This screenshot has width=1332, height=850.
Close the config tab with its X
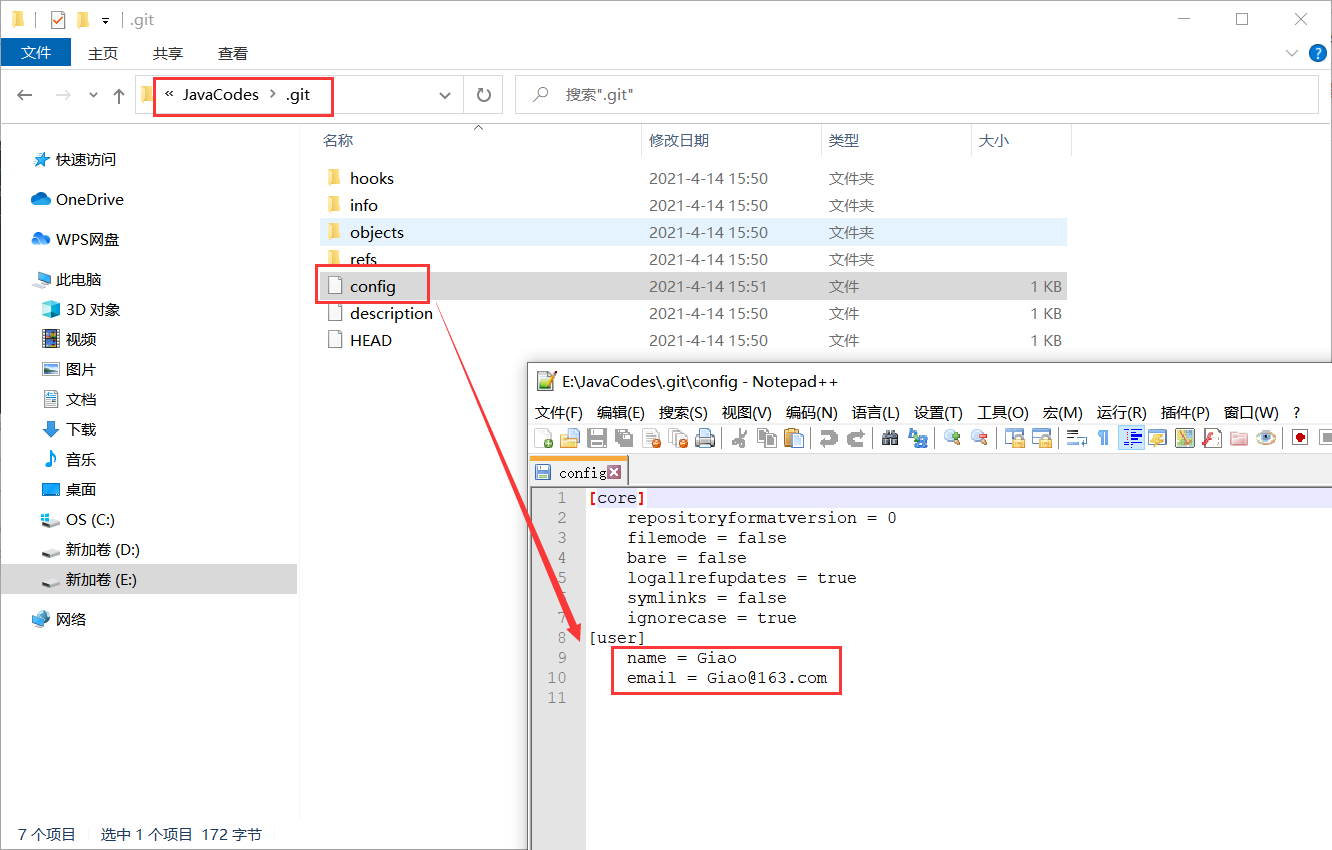coord(614,472)
